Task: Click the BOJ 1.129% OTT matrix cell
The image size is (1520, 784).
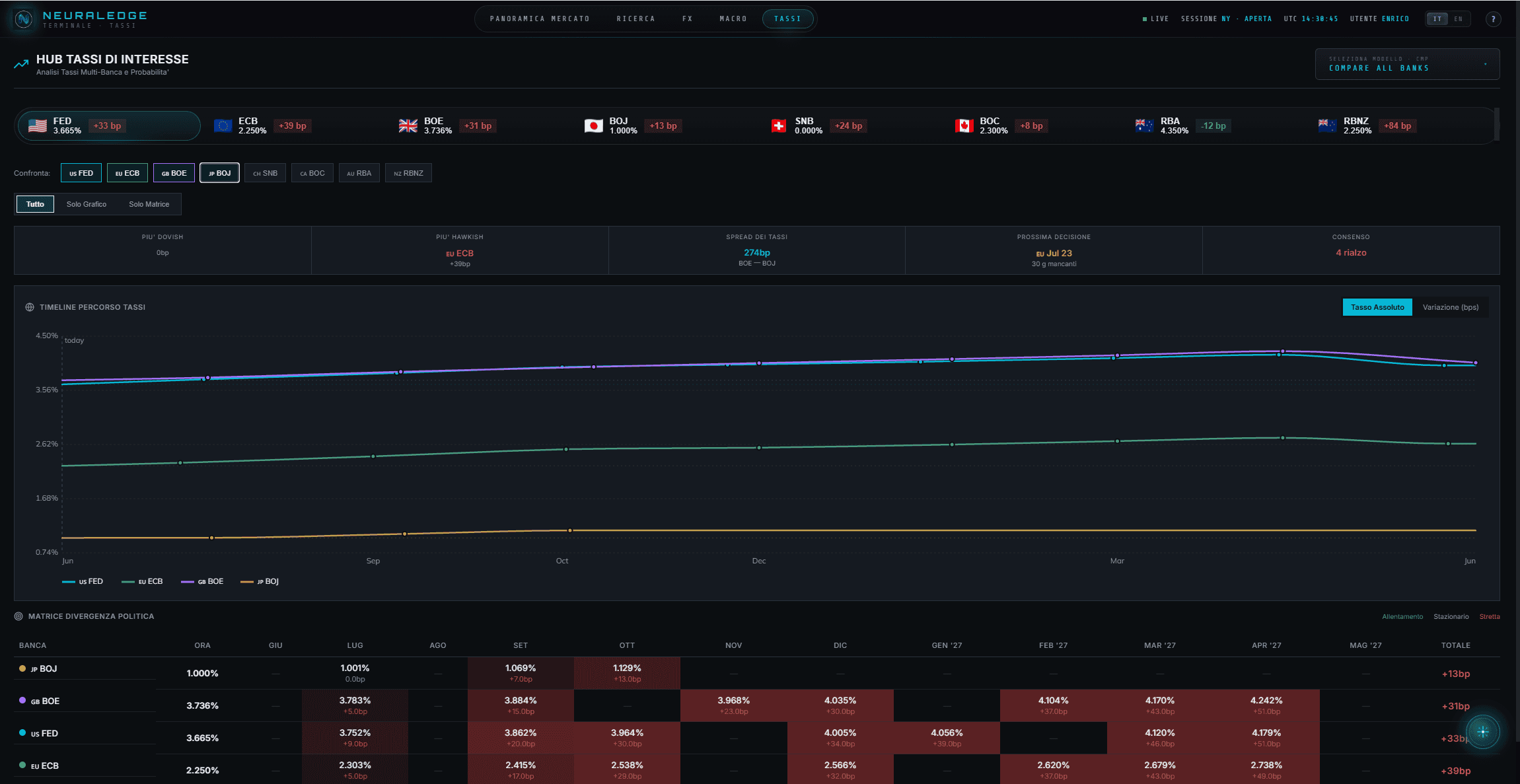Action: point(627,673)
